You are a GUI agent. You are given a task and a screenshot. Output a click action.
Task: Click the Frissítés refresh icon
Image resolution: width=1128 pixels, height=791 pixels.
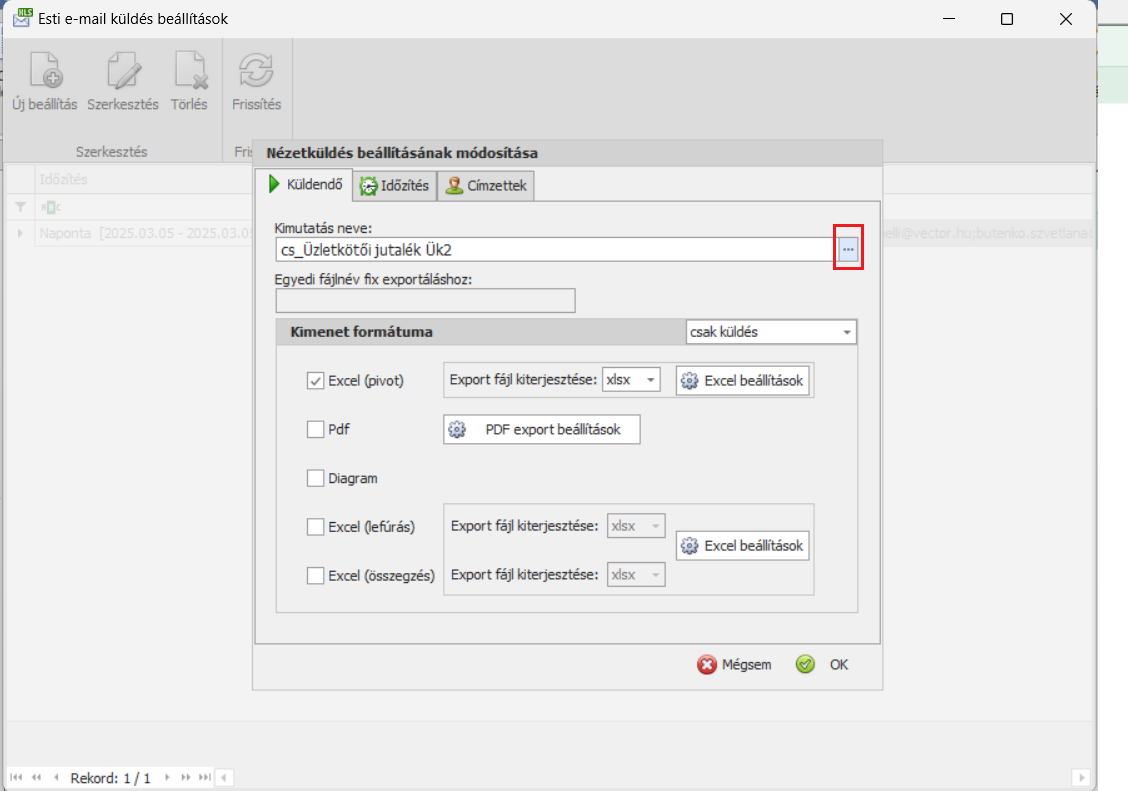(256, 72)
